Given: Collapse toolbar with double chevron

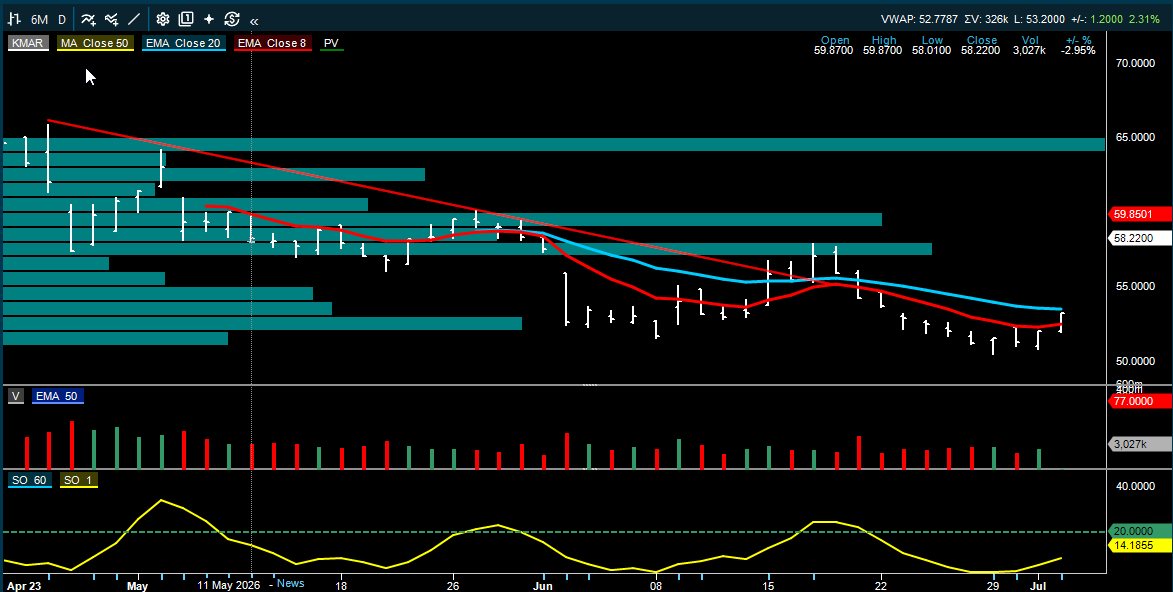Looking at the screenshot, I should [x=254, y=21].
